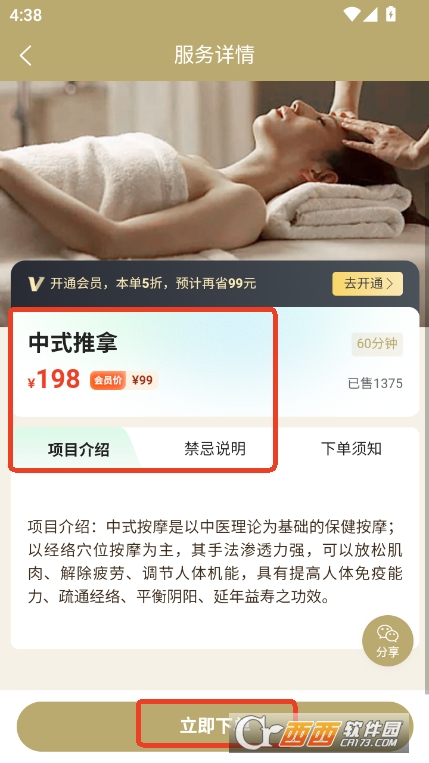The height and width of the screenshot is (763, 429).
Task: Tap the 会员价 orange badge
Action: point(107,380)
